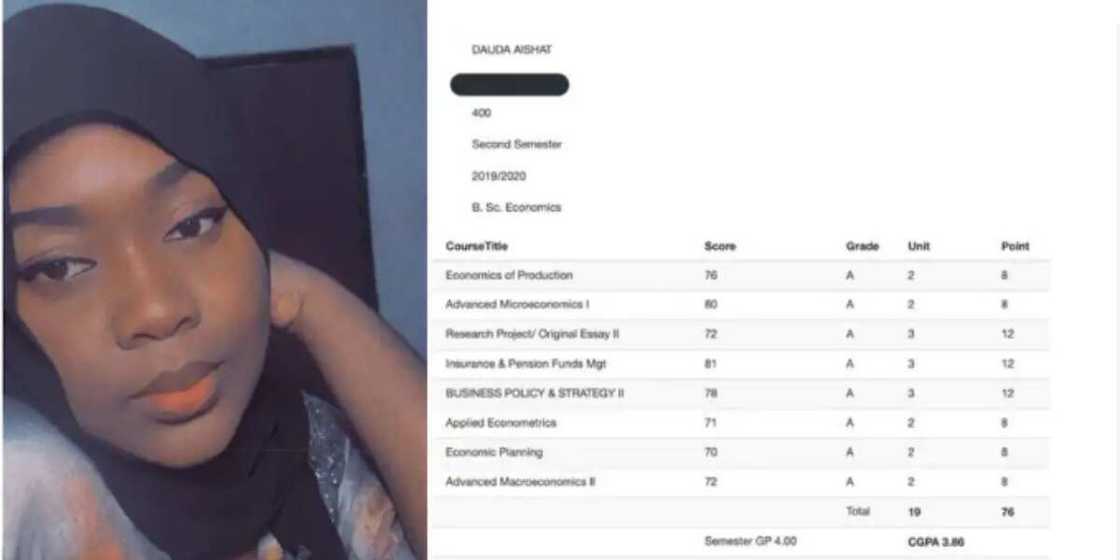Select the Economics of Production row
The width and height of the screenshot is (1120, 560).
pos(741,276)
